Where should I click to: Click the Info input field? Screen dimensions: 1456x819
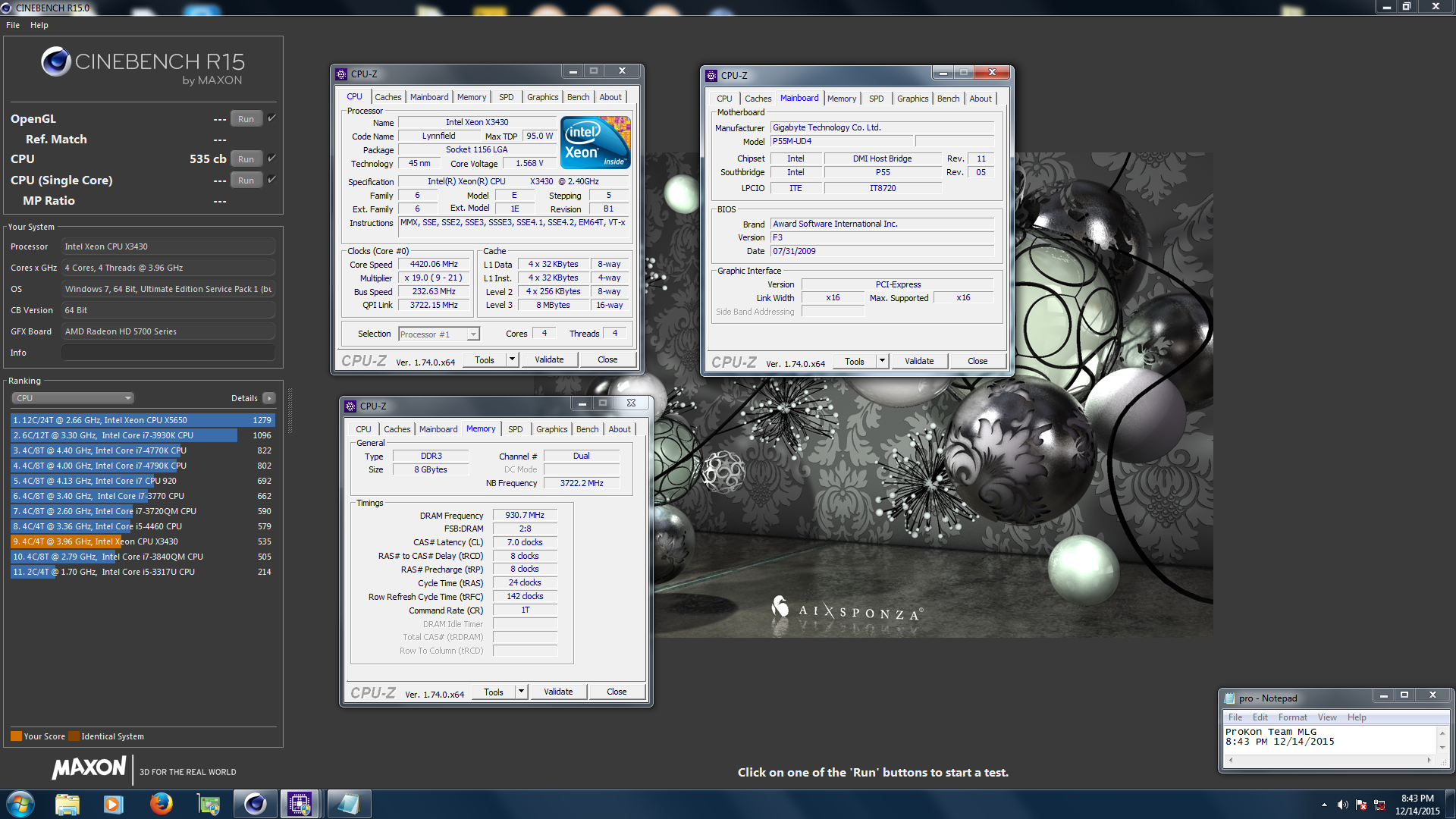(x=168, y=353)
